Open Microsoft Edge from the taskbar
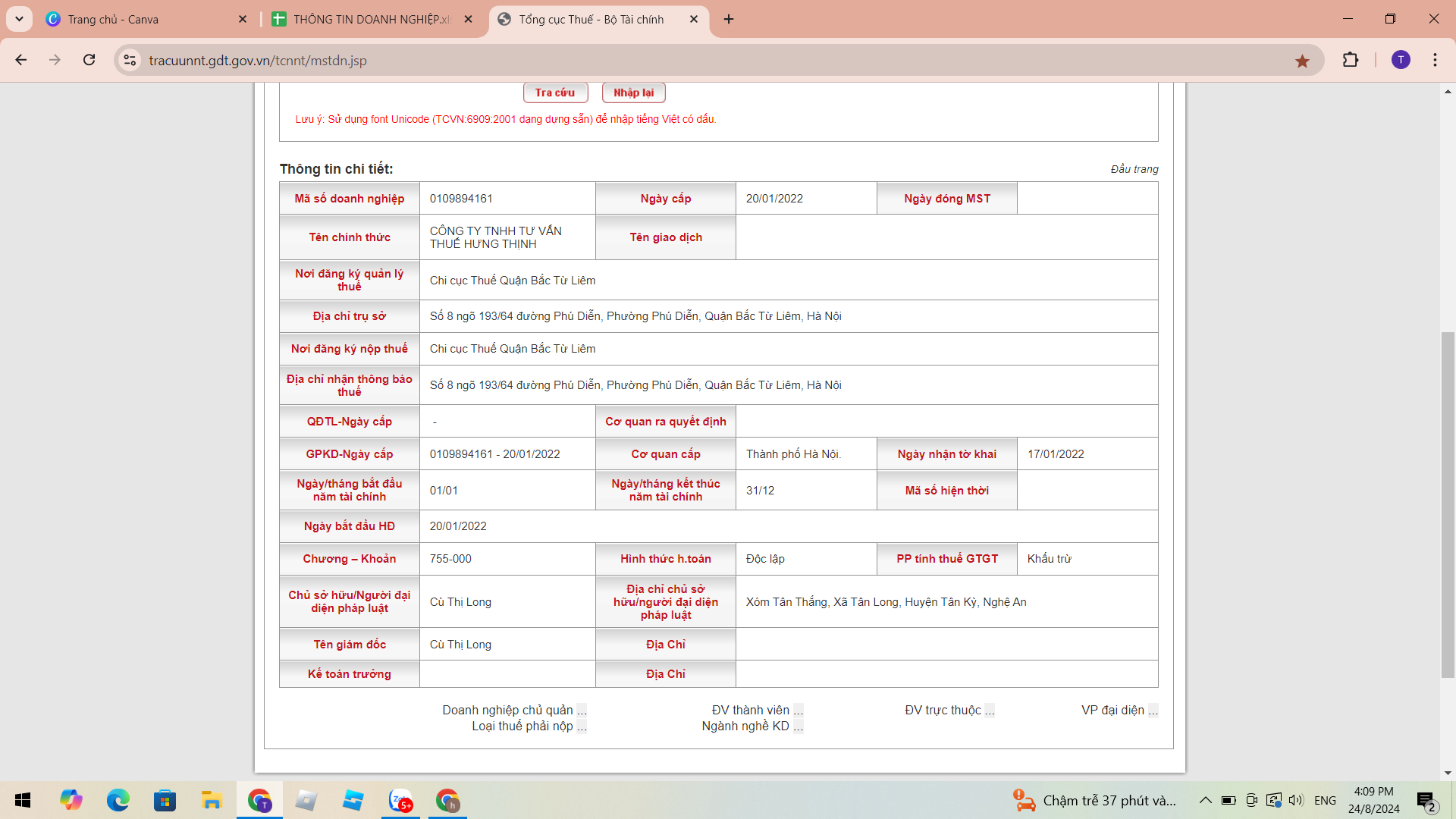 [x=118, y=800]
